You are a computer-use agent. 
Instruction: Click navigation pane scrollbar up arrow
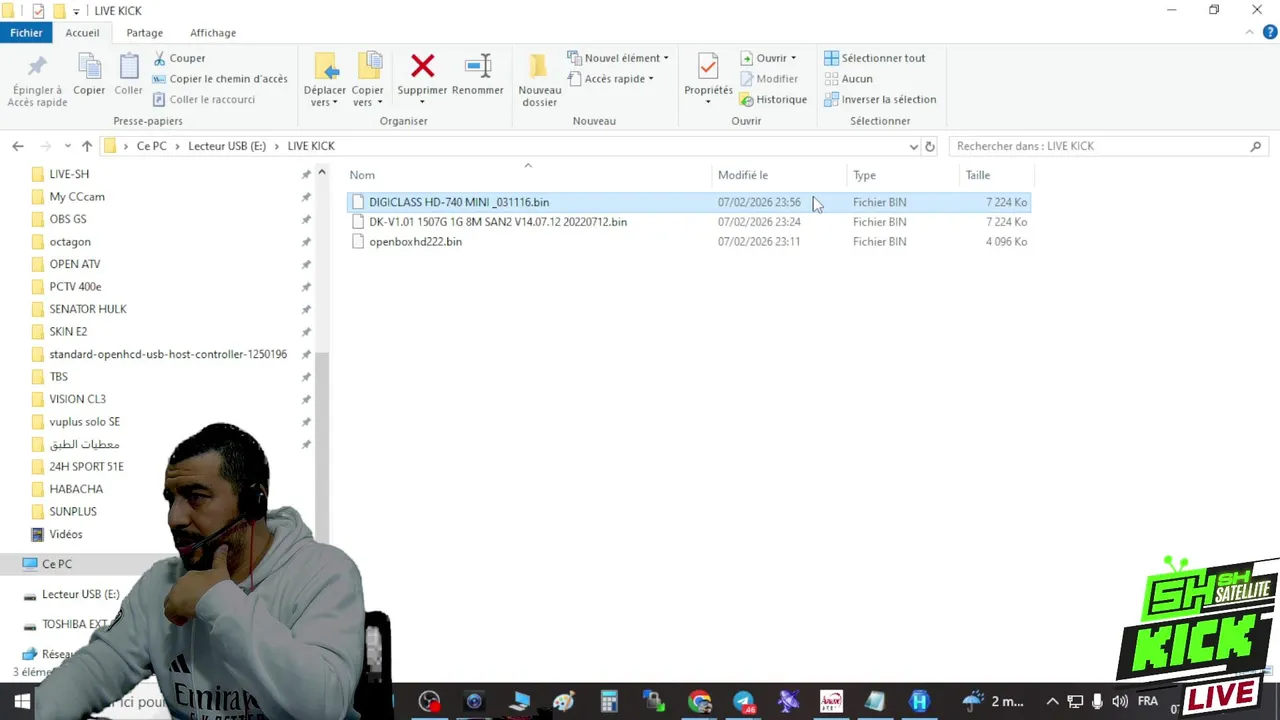[322, 173]
